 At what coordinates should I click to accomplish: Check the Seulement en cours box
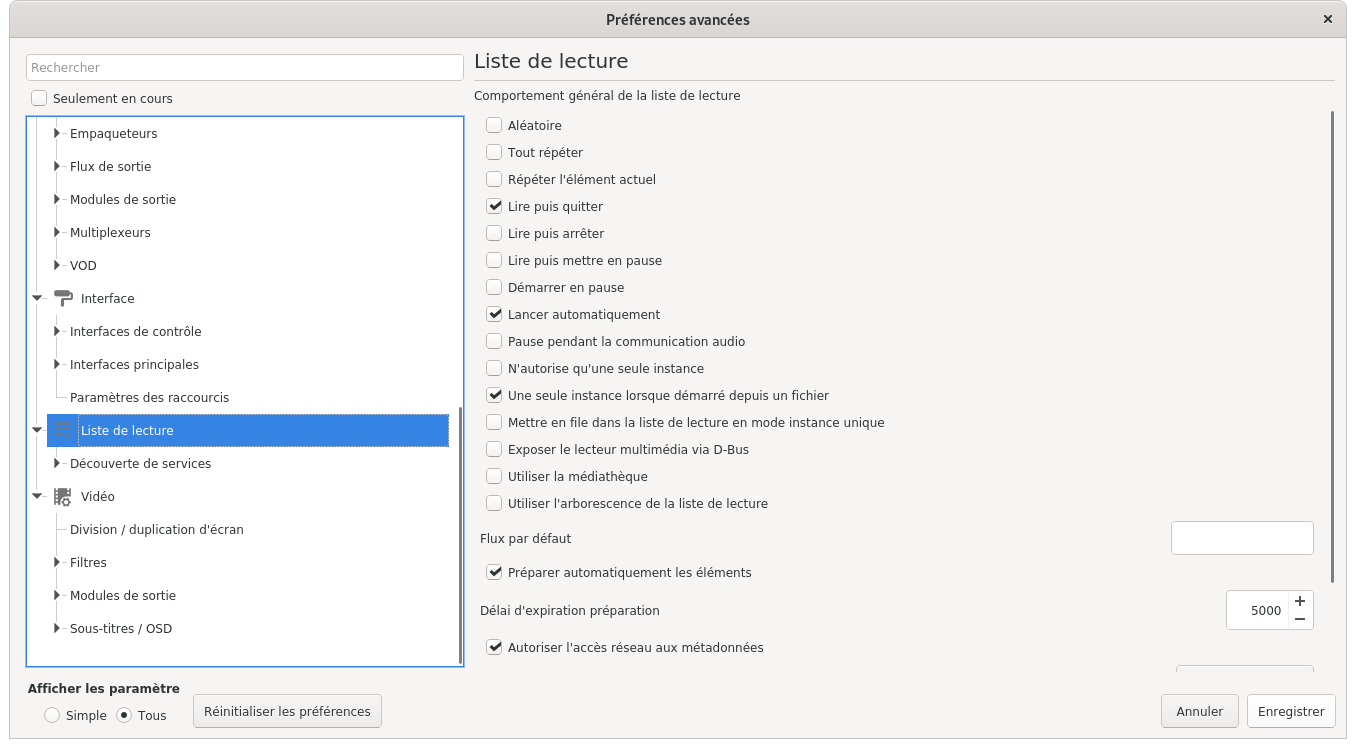tap(39, 98)
